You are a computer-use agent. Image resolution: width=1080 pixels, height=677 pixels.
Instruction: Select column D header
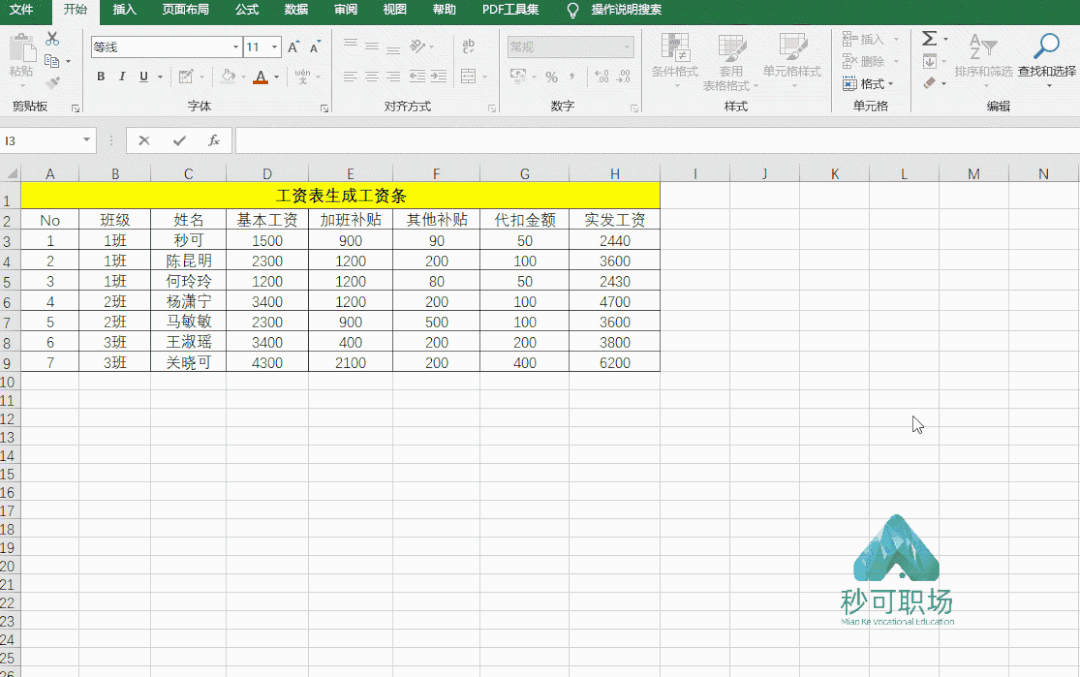tap(267, 174)
